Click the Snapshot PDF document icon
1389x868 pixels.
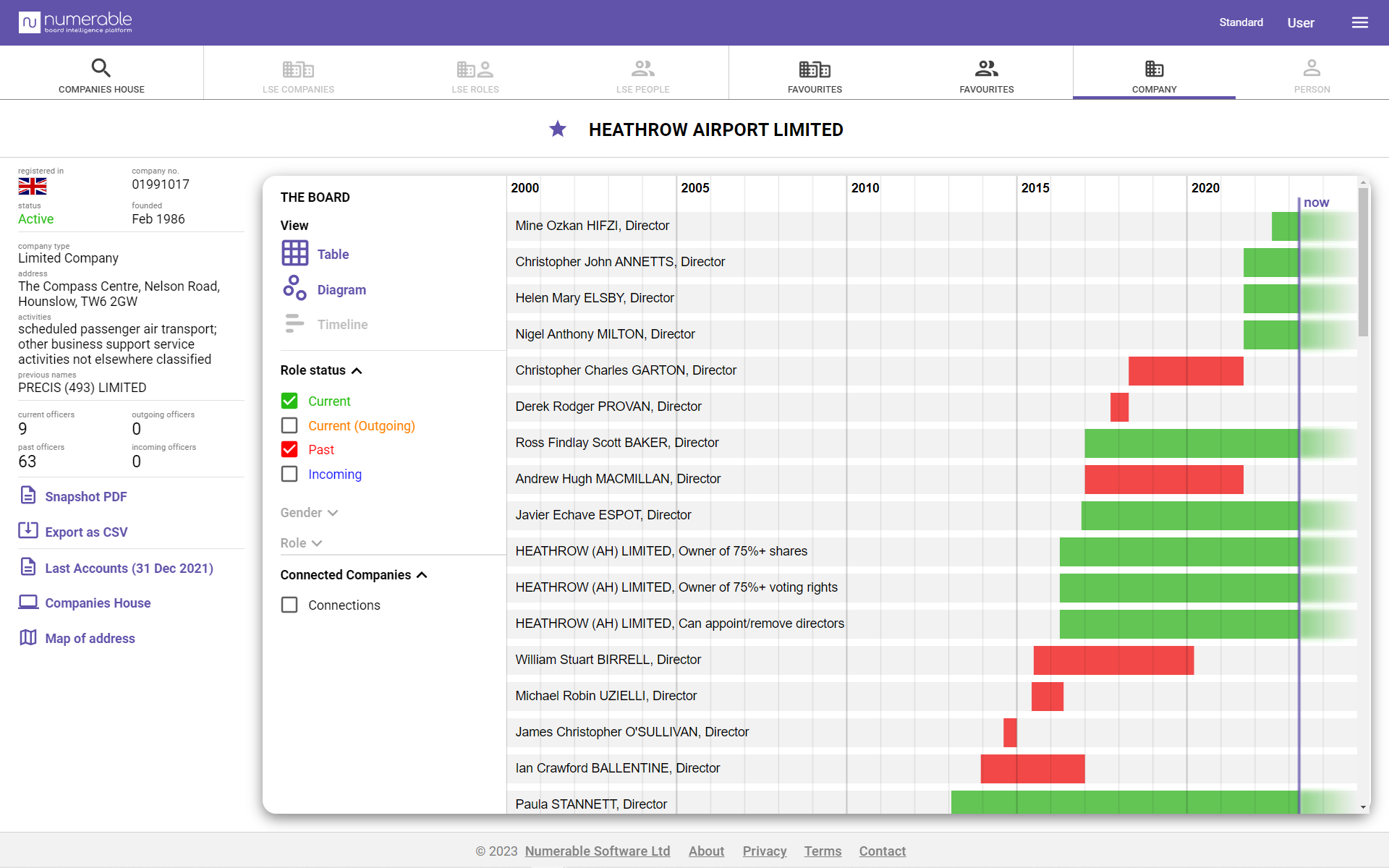27,495
